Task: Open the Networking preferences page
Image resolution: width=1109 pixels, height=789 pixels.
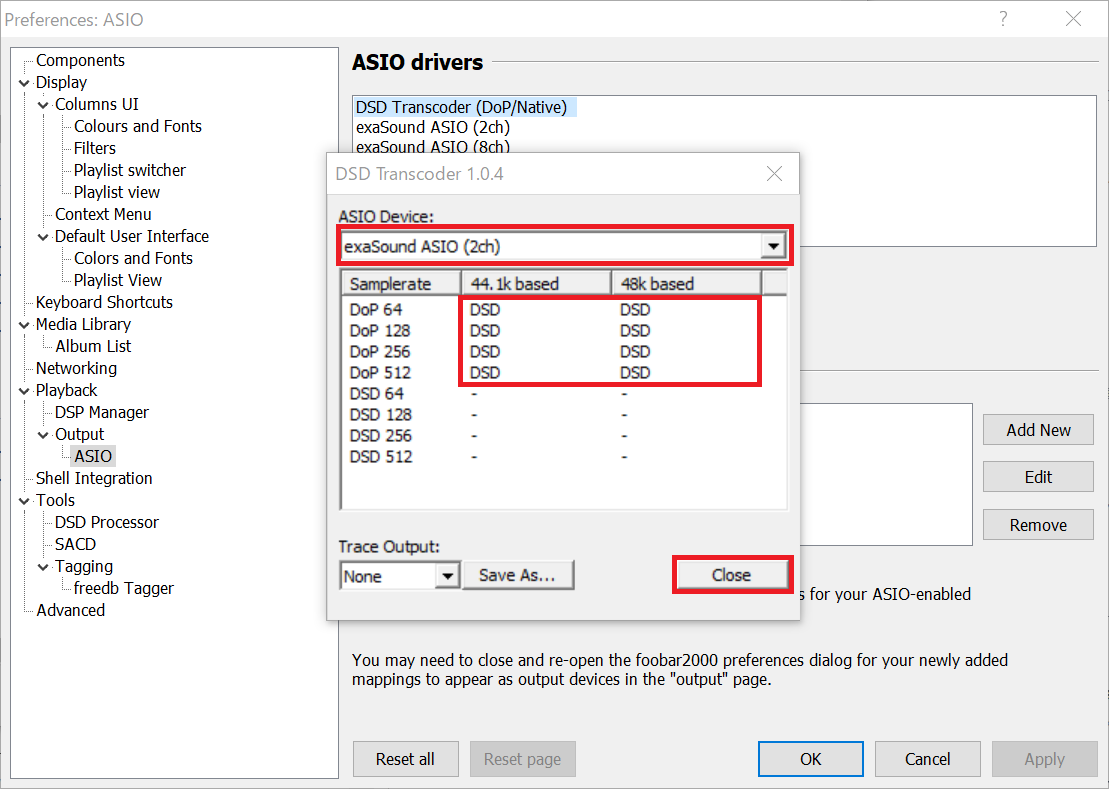Action: tap(76, 368)
